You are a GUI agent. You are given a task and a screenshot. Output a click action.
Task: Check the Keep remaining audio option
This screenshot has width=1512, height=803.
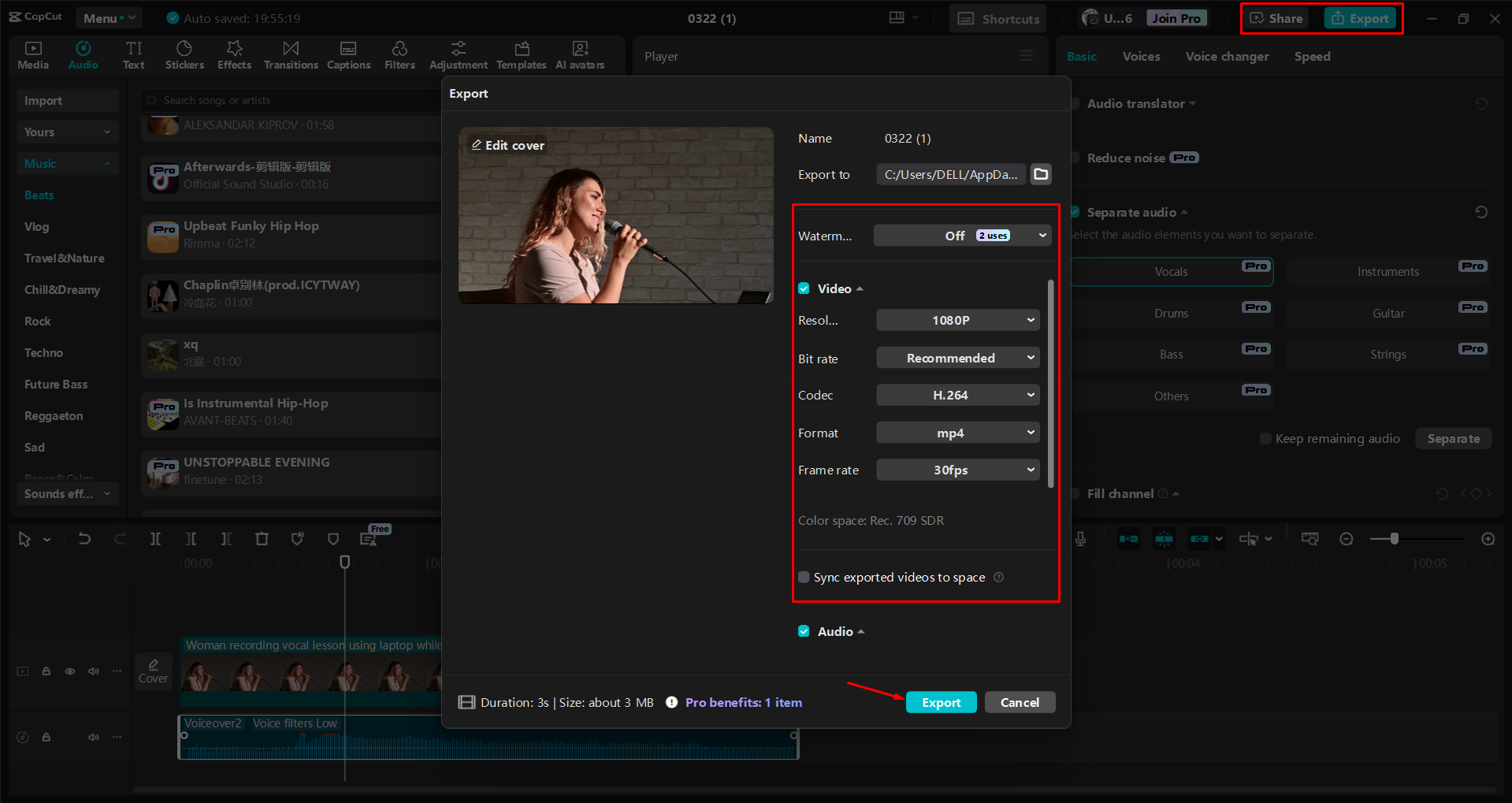point(1265,438)
